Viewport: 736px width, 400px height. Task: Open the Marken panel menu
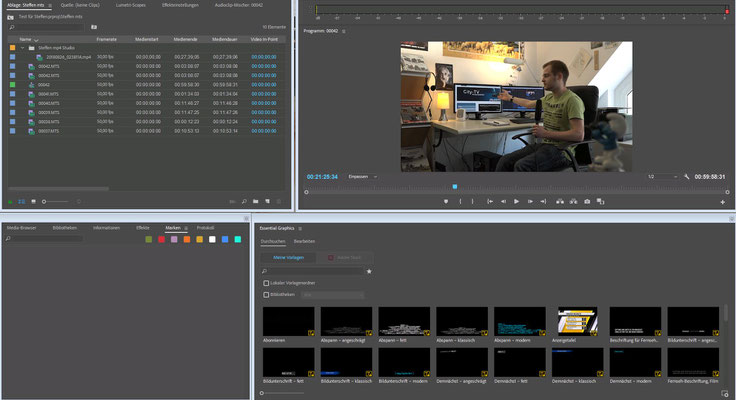point(186,228)
